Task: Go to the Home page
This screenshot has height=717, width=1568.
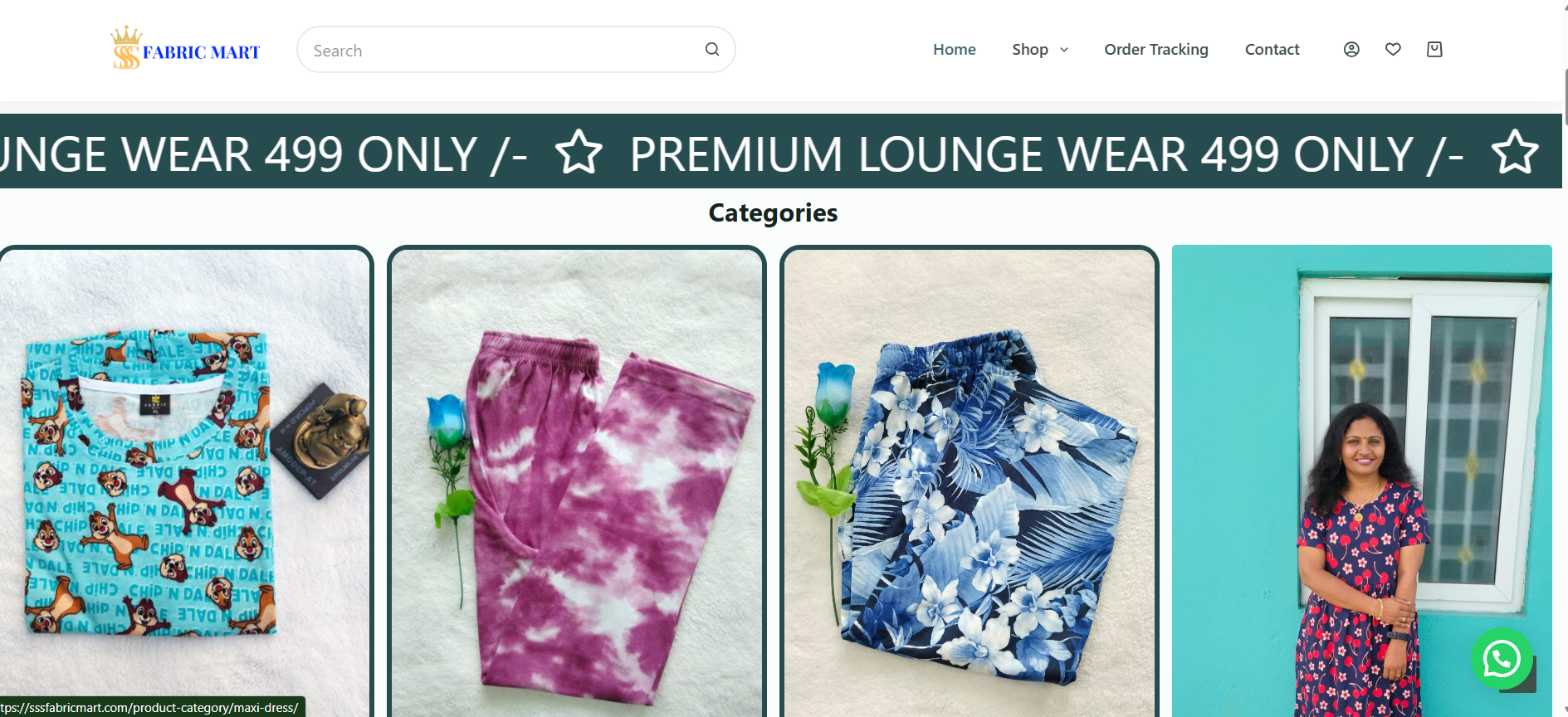Action: 954,50
